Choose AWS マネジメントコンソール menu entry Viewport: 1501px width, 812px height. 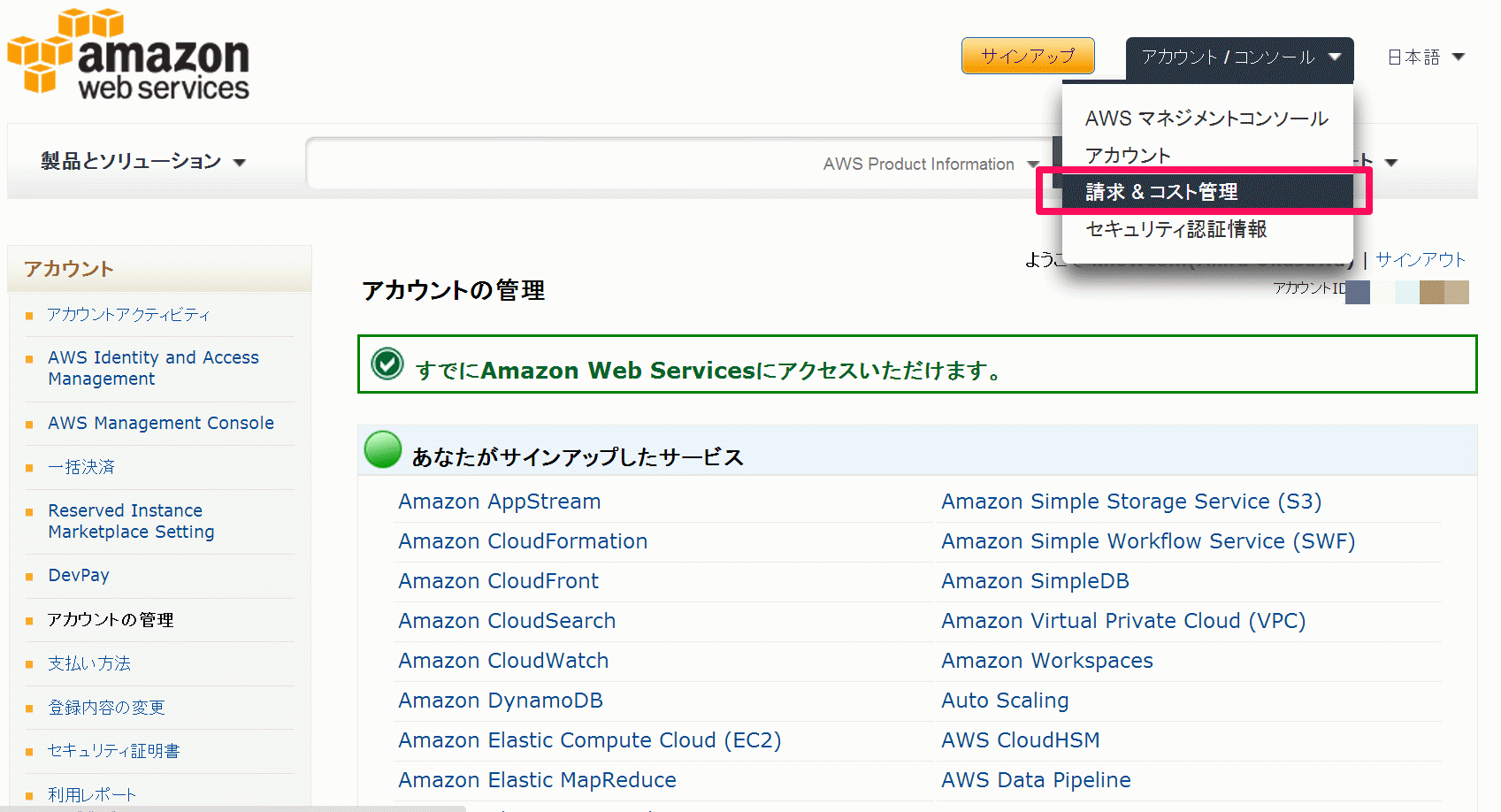[1206, 119]
